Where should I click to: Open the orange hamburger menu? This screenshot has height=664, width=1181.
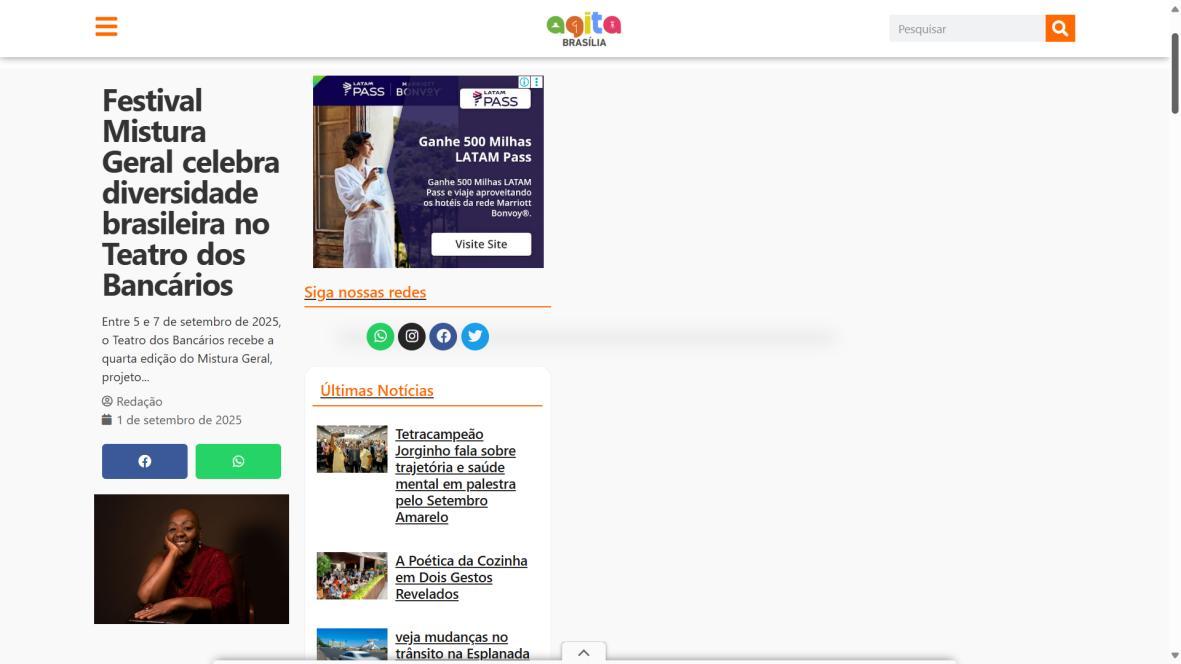coord(106,26)
